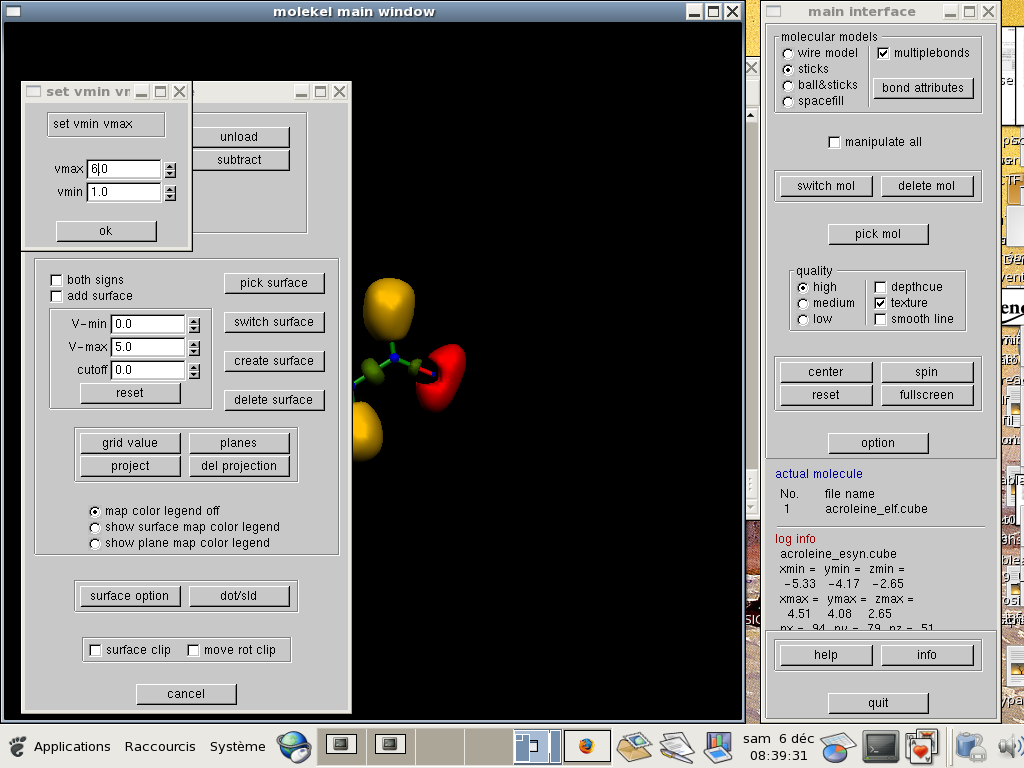Enable the depthcue checkbox
This screenshot has height=768, width=1024.
(880, 287)
